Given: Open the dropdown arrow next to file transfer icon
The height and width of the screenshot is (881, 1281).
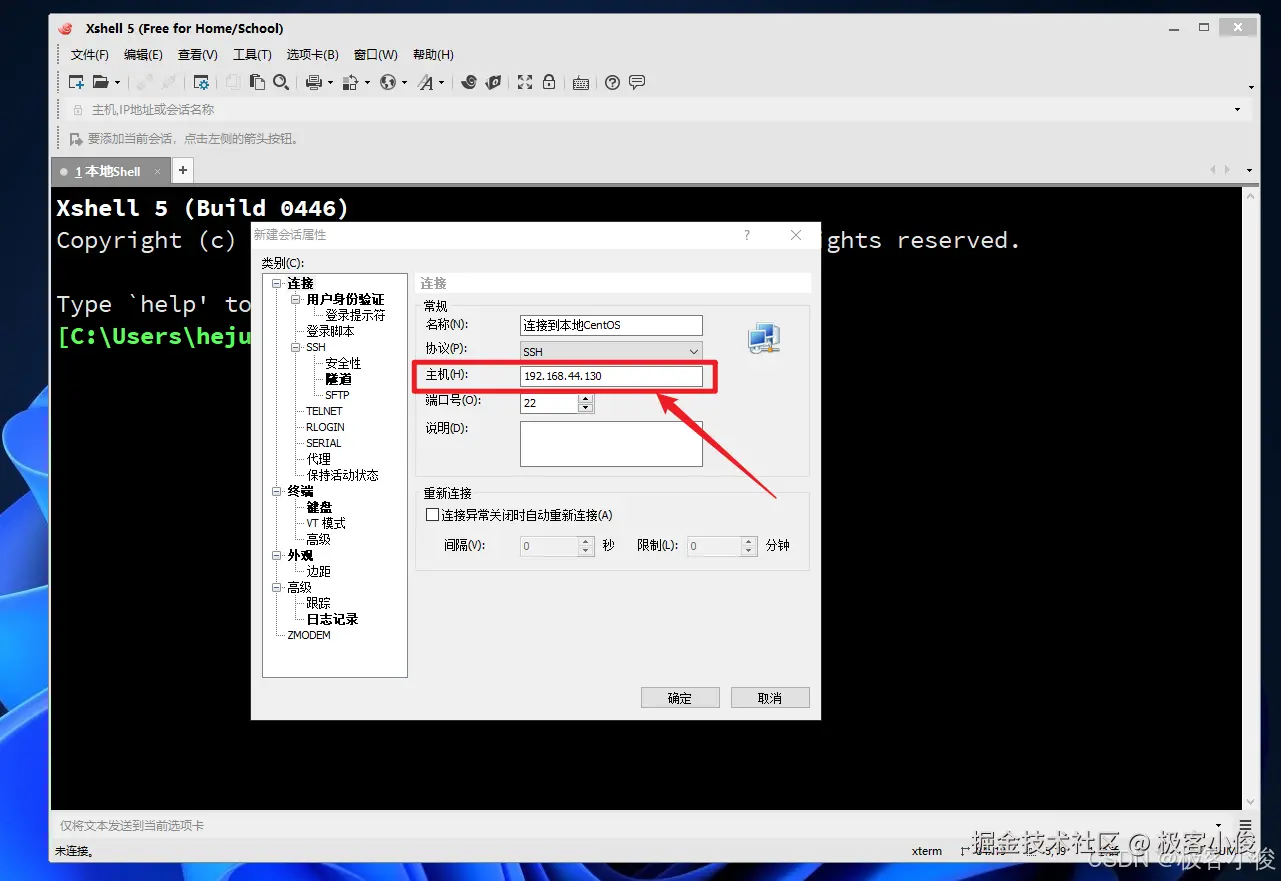Looking at the screenshot, I should pyautogui.click(x=367, y=83).
